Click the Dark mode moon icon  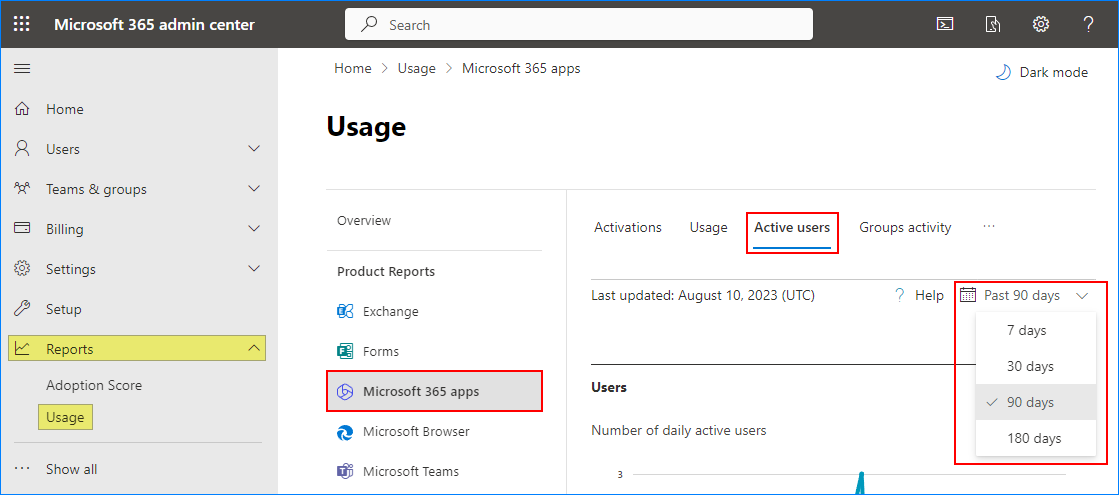[x=1003, y=72]
